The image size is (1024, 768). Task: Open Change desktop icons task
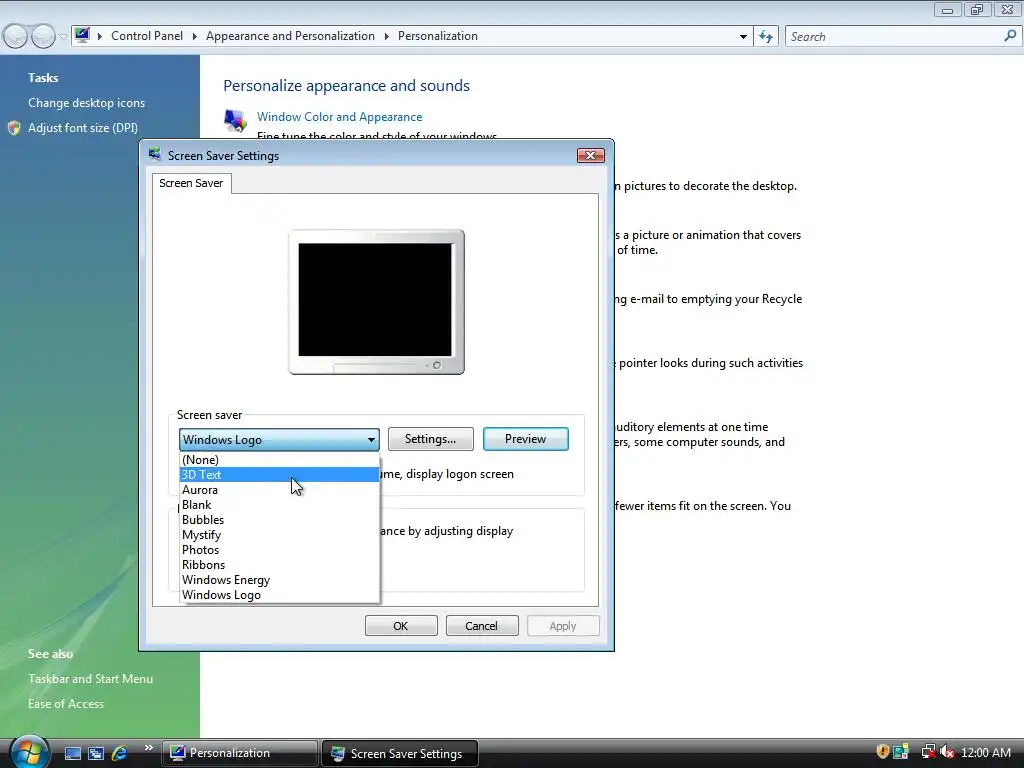click(x=86, y=103)
